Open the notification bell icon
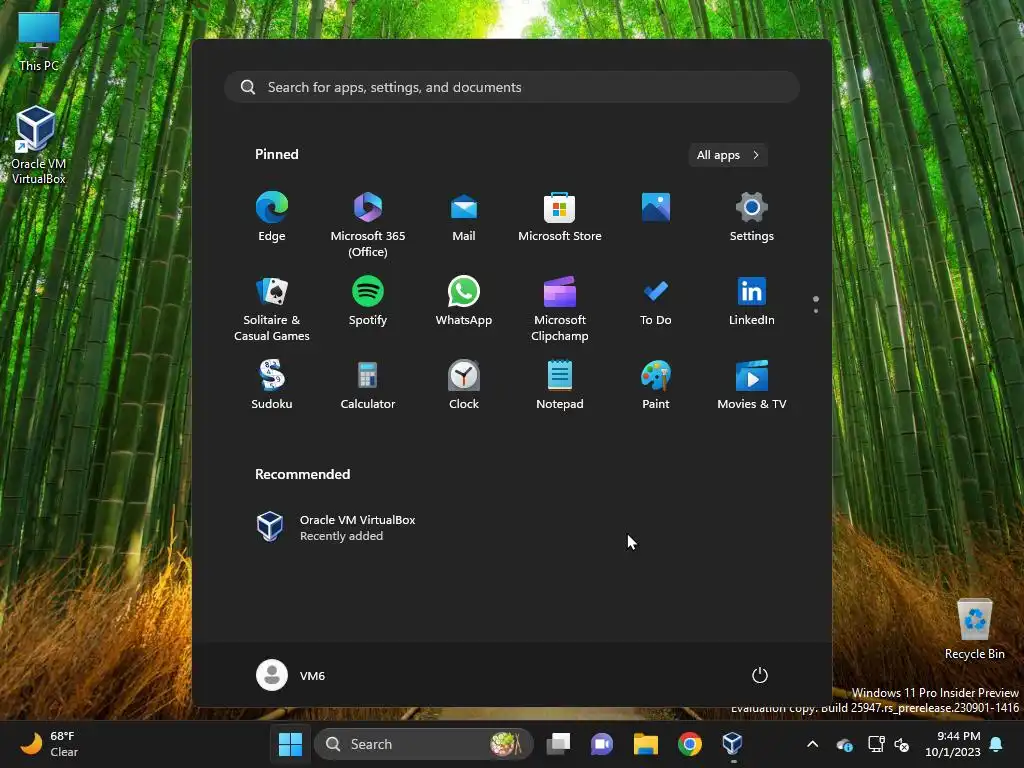The image size is (1024, 768). click(997, 744)
